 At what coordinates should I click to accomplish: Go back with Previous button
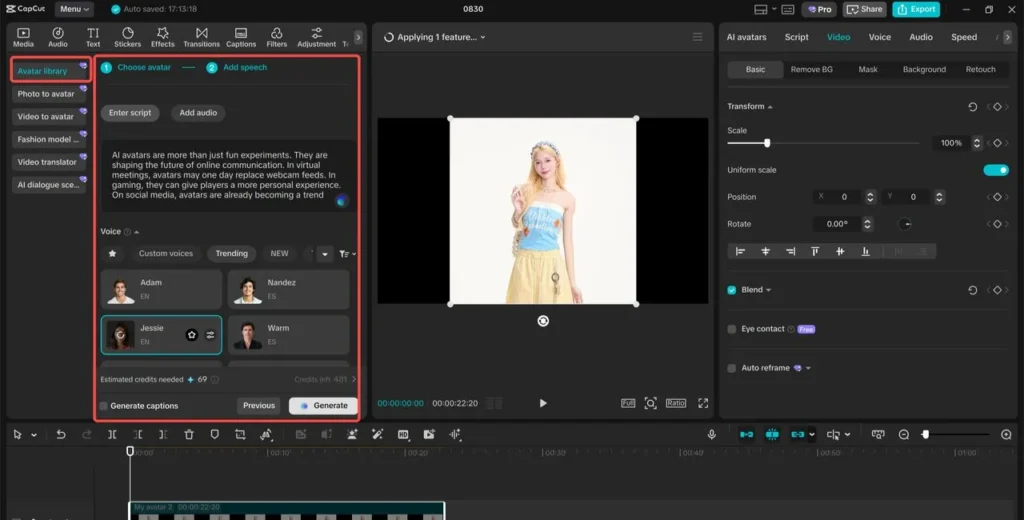click(259, 406)
